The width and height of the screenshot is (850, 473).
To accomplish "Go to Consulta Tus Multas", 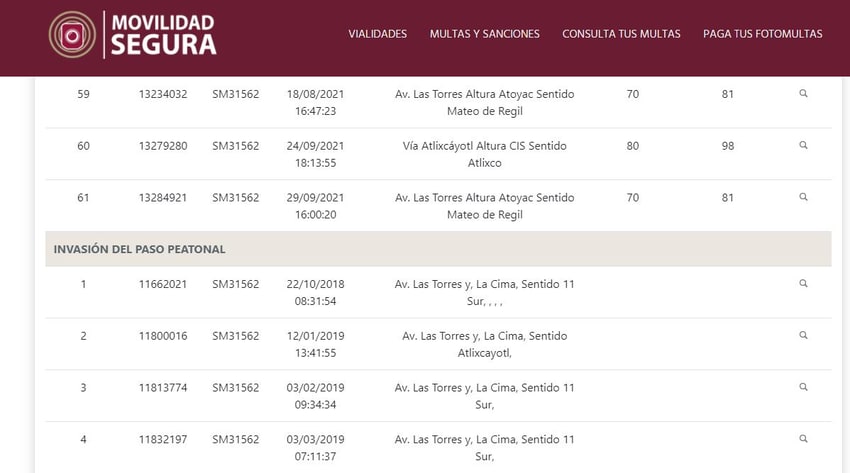I will (x=621, y=34).
